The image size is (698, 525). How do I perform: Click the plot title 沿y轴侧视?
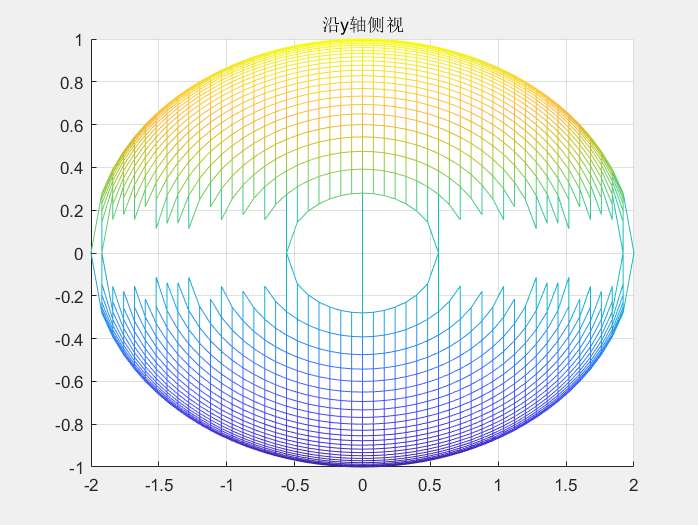(363, 25)
